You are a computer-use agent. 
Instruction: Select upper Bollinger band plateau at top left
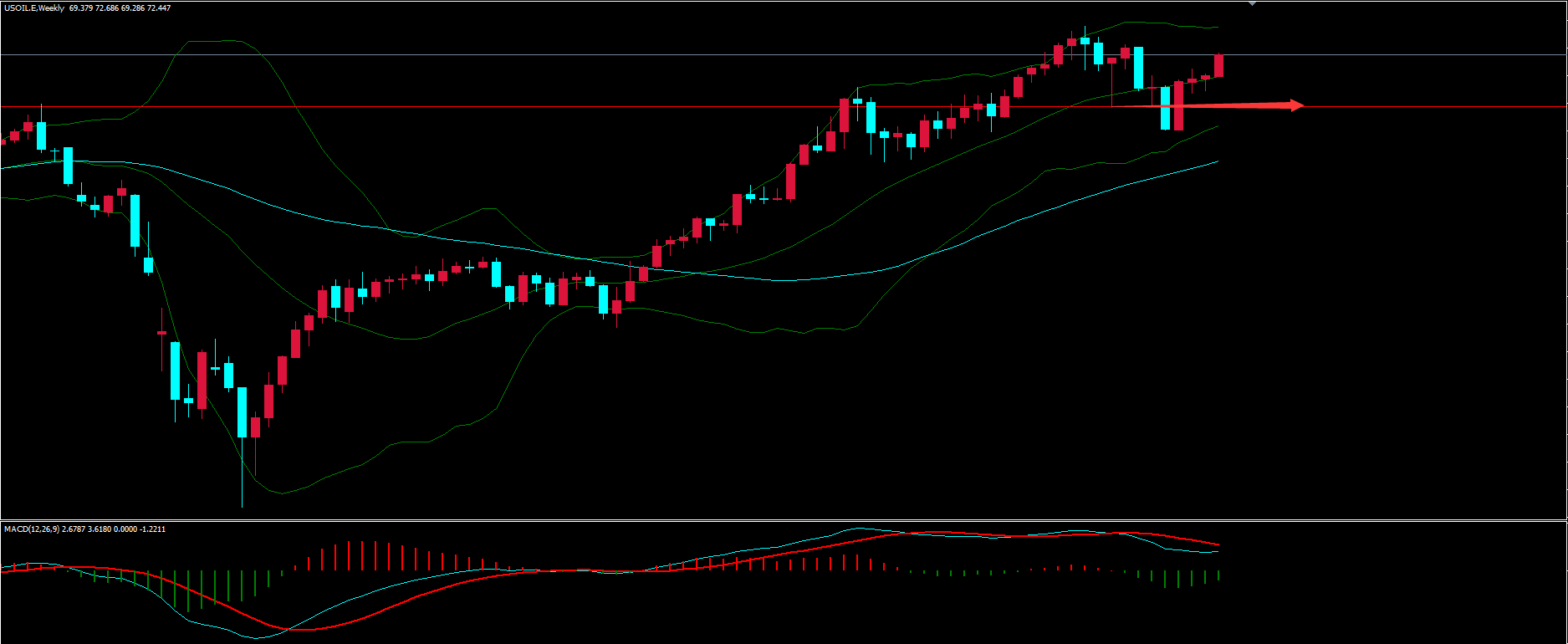(x=213, y=41)
